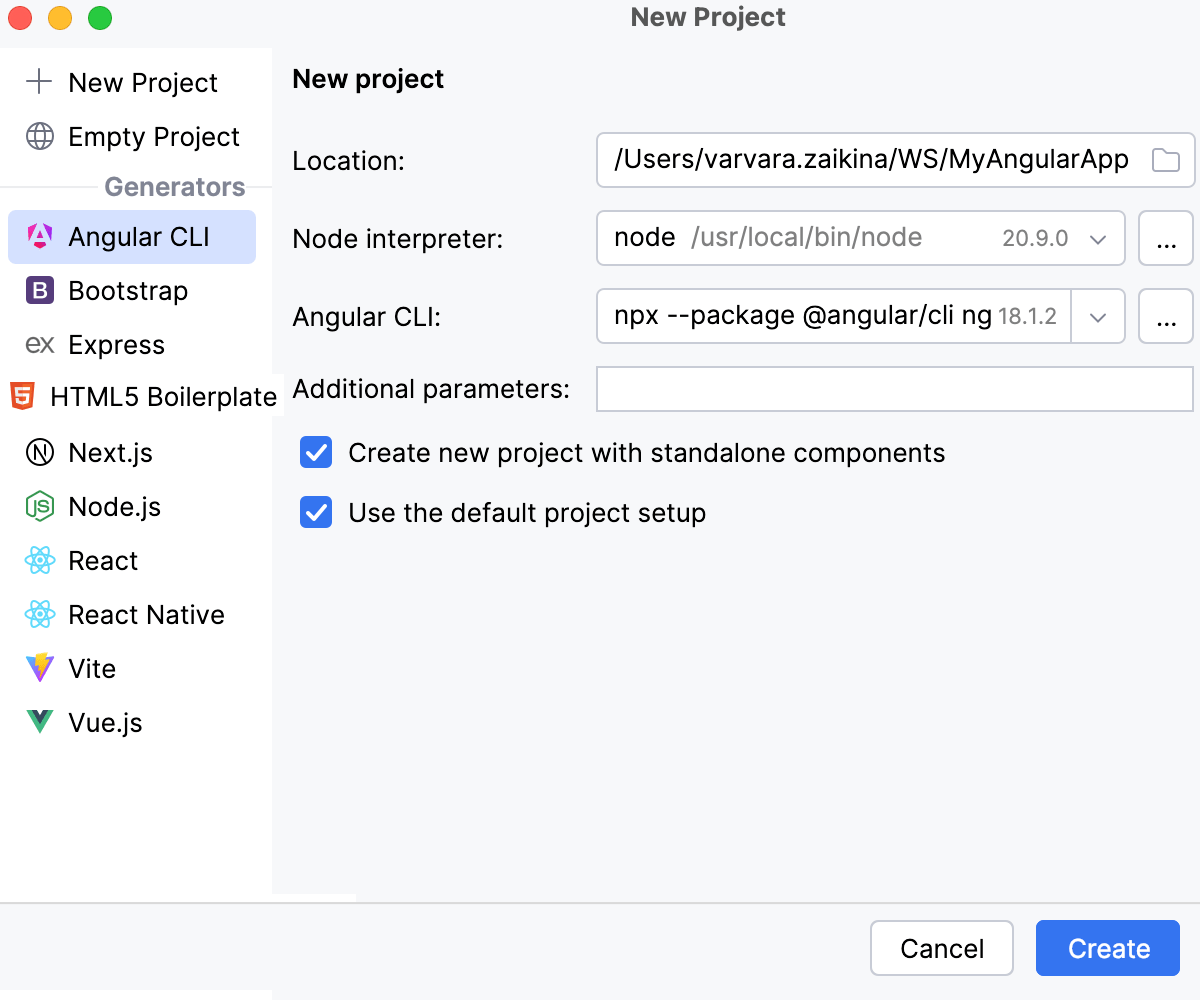Open the Node interpreter browse dialog
Image resolution: width=1200 pixels, height=1000 pixels.
pos(1166,238)
